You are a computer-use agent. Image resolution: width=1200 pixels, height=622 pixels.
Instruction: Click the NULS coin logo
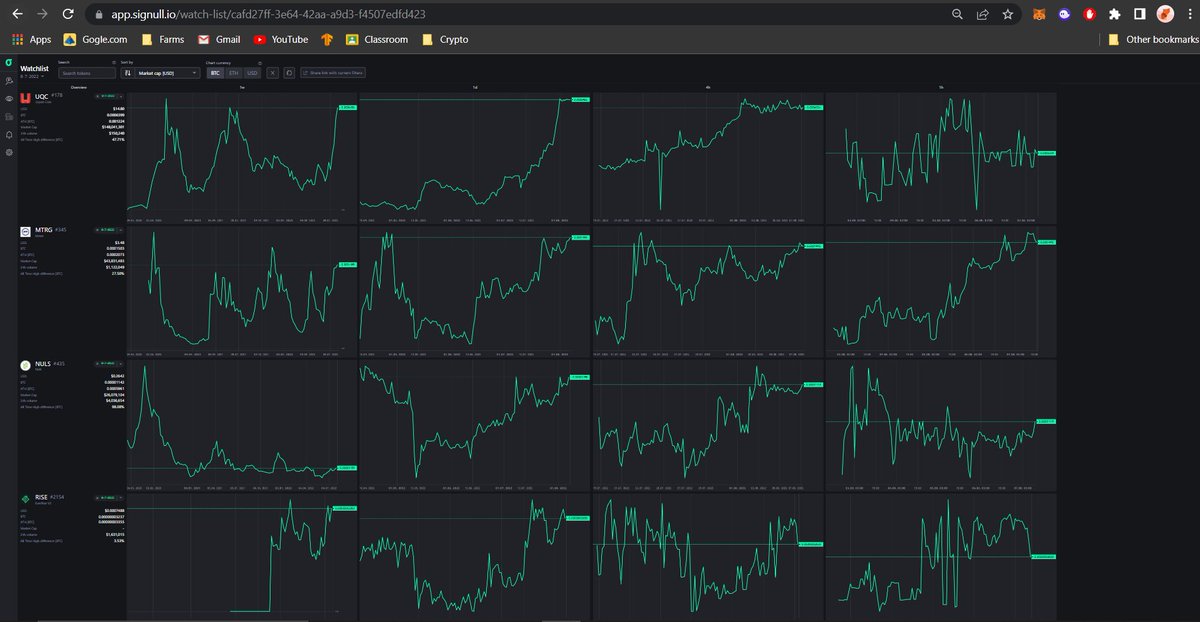pos(26,364)
